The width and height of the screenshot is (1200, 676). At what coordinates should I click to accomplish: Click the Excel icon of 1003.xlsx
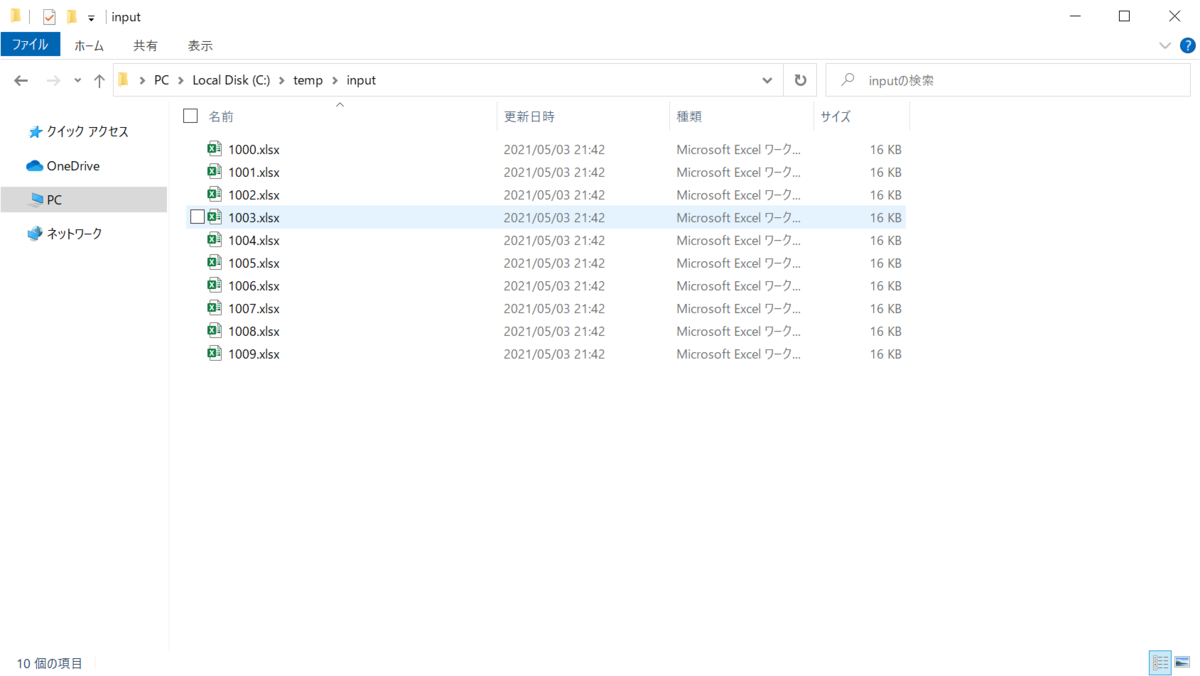214,217
